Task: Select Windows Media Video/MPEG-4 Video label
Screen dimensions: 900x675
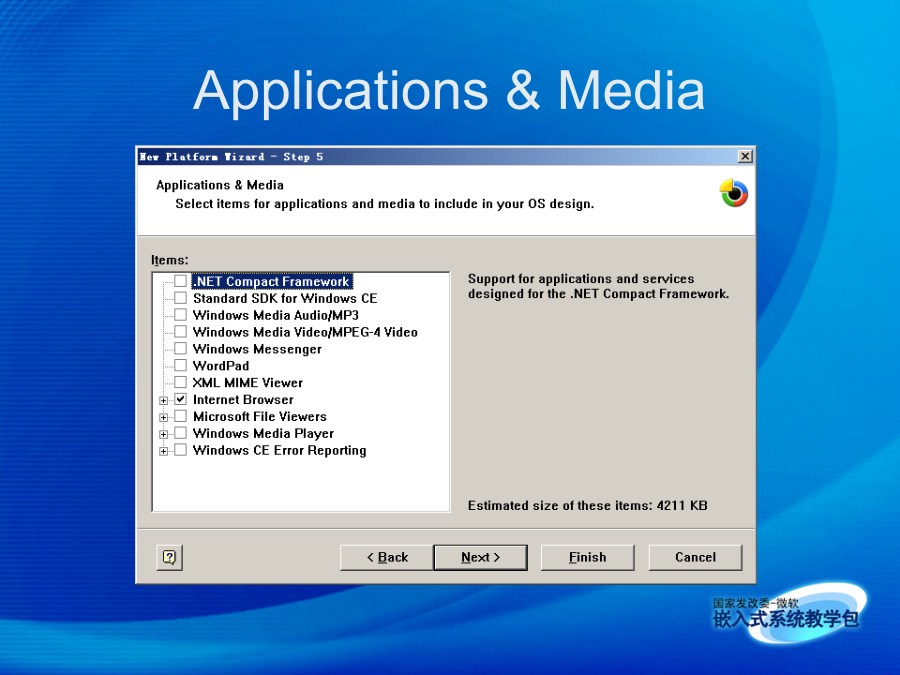Action: click(x=305, y=332)
